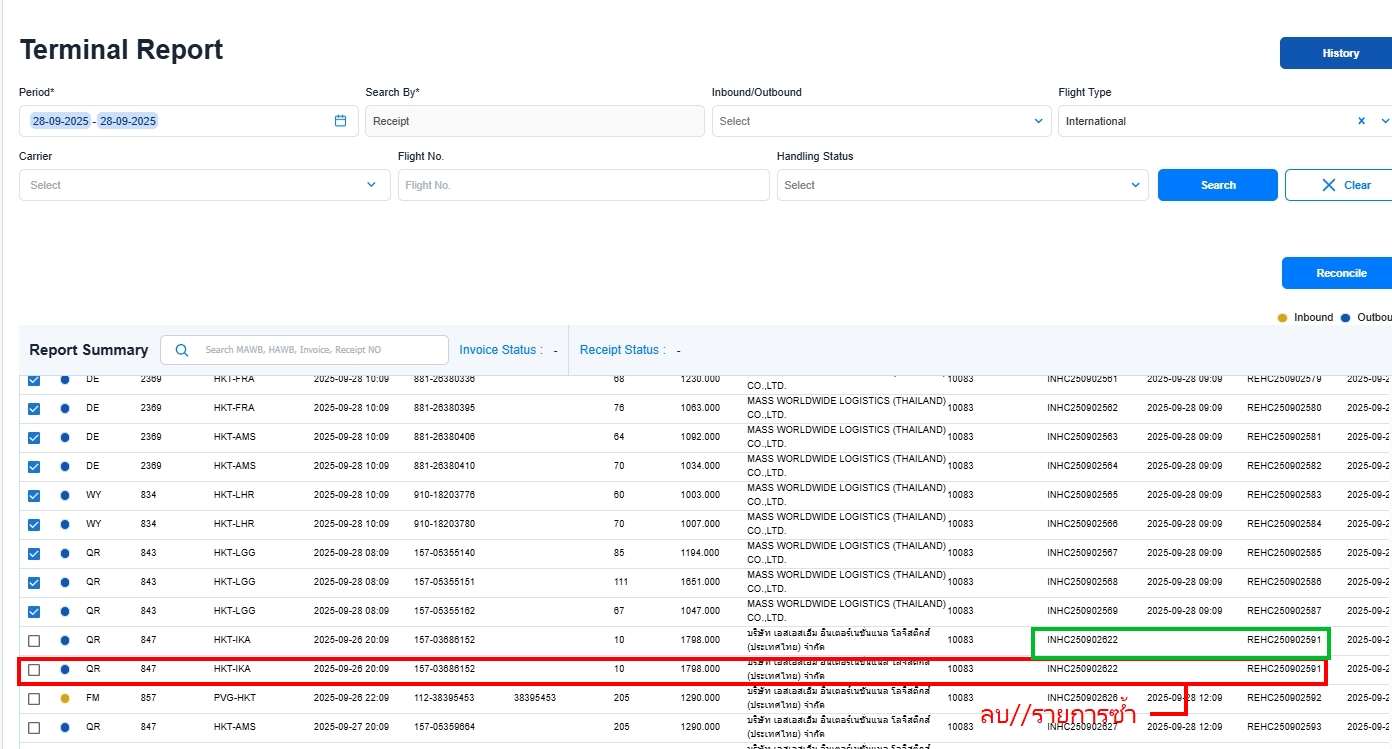The image size is (1392, 749).
Task: Expand the Inbound/Outbound dropdown
Action: click(x=881, y=121)
